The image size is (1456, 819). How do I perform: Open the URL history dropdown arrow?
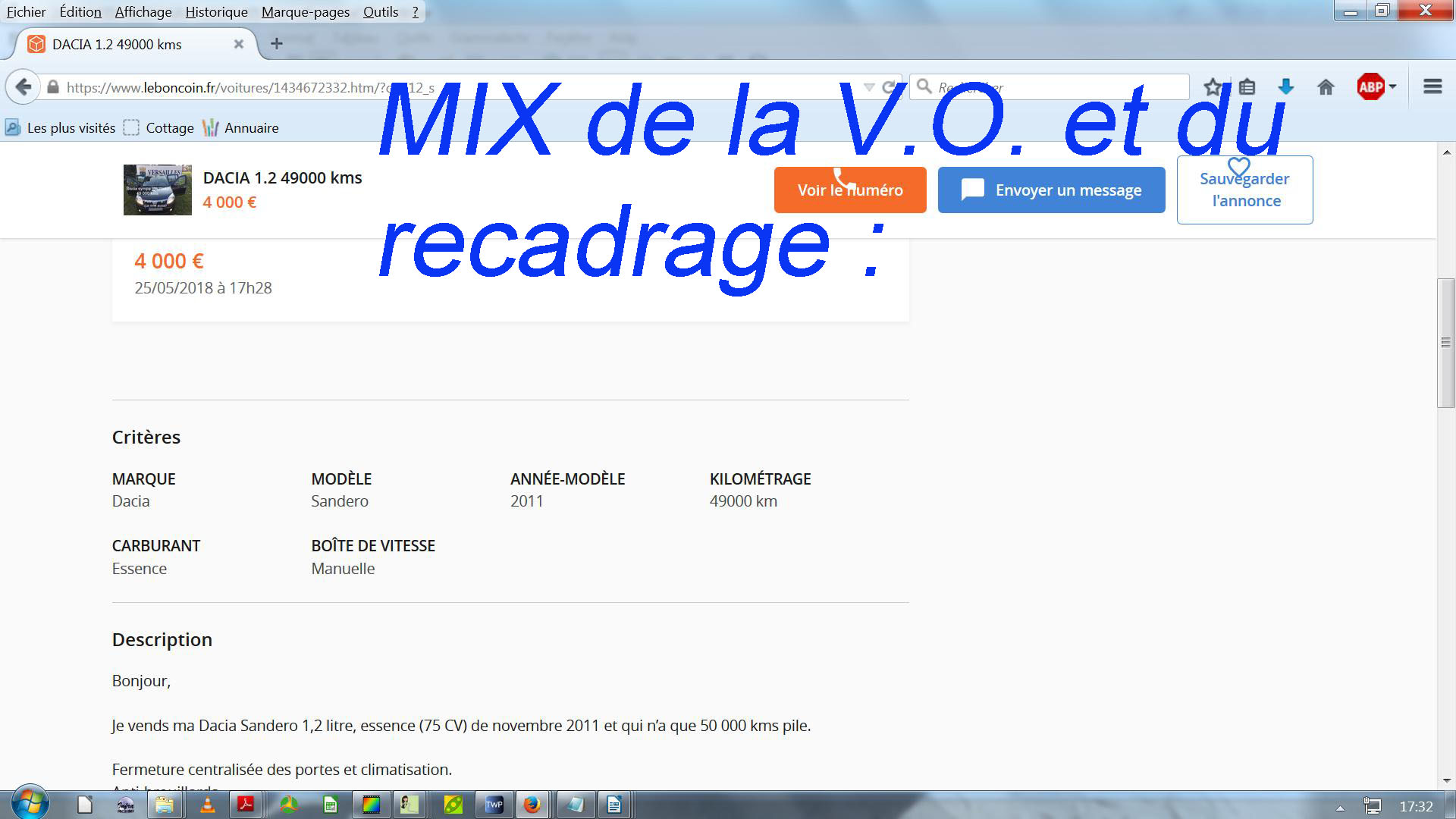(x=869, y=87)
